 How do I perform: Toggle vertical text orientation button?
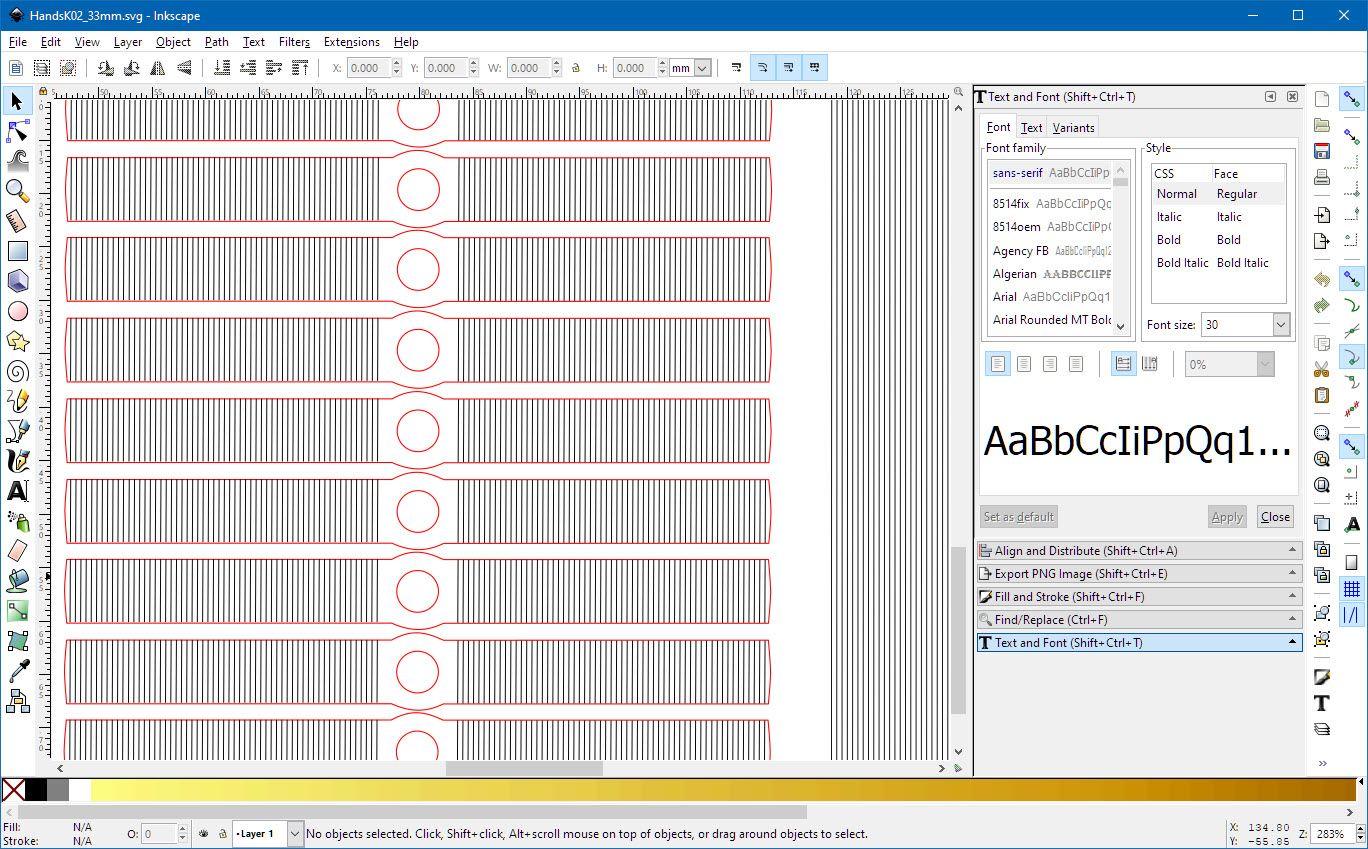click(x=1150, y=364)
